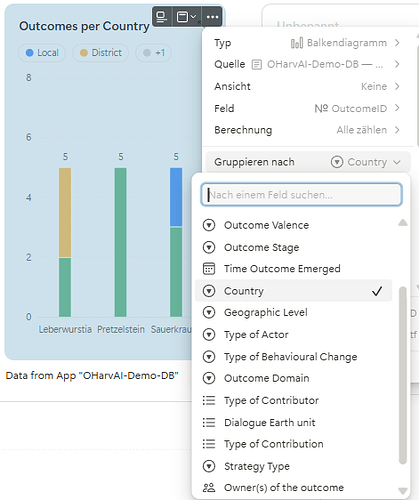
Task: Toggle the Local legend series
Action: pos(42,53)
